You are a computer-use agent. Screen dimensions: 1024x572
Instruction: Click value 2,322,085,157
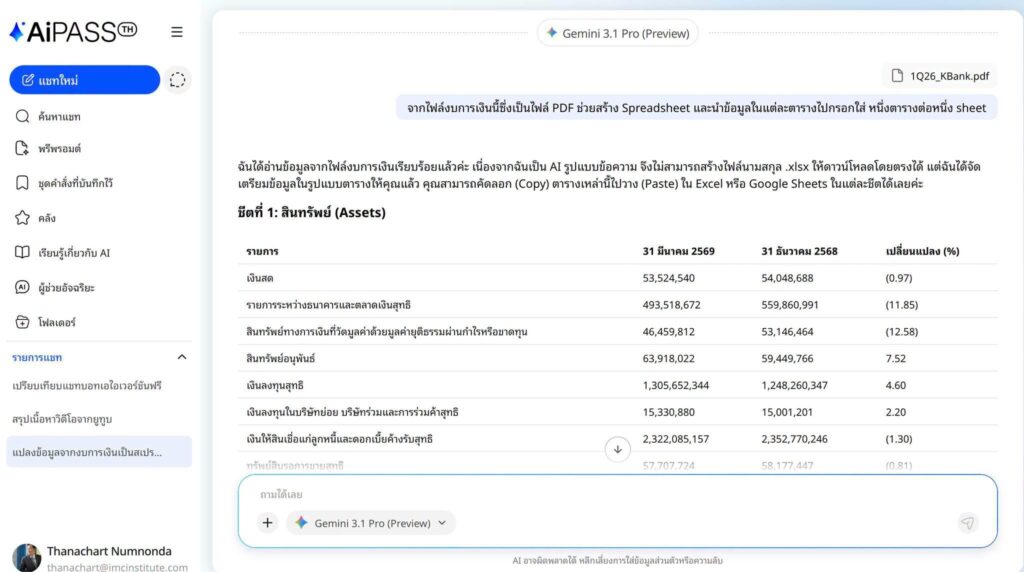click(676, 438)
